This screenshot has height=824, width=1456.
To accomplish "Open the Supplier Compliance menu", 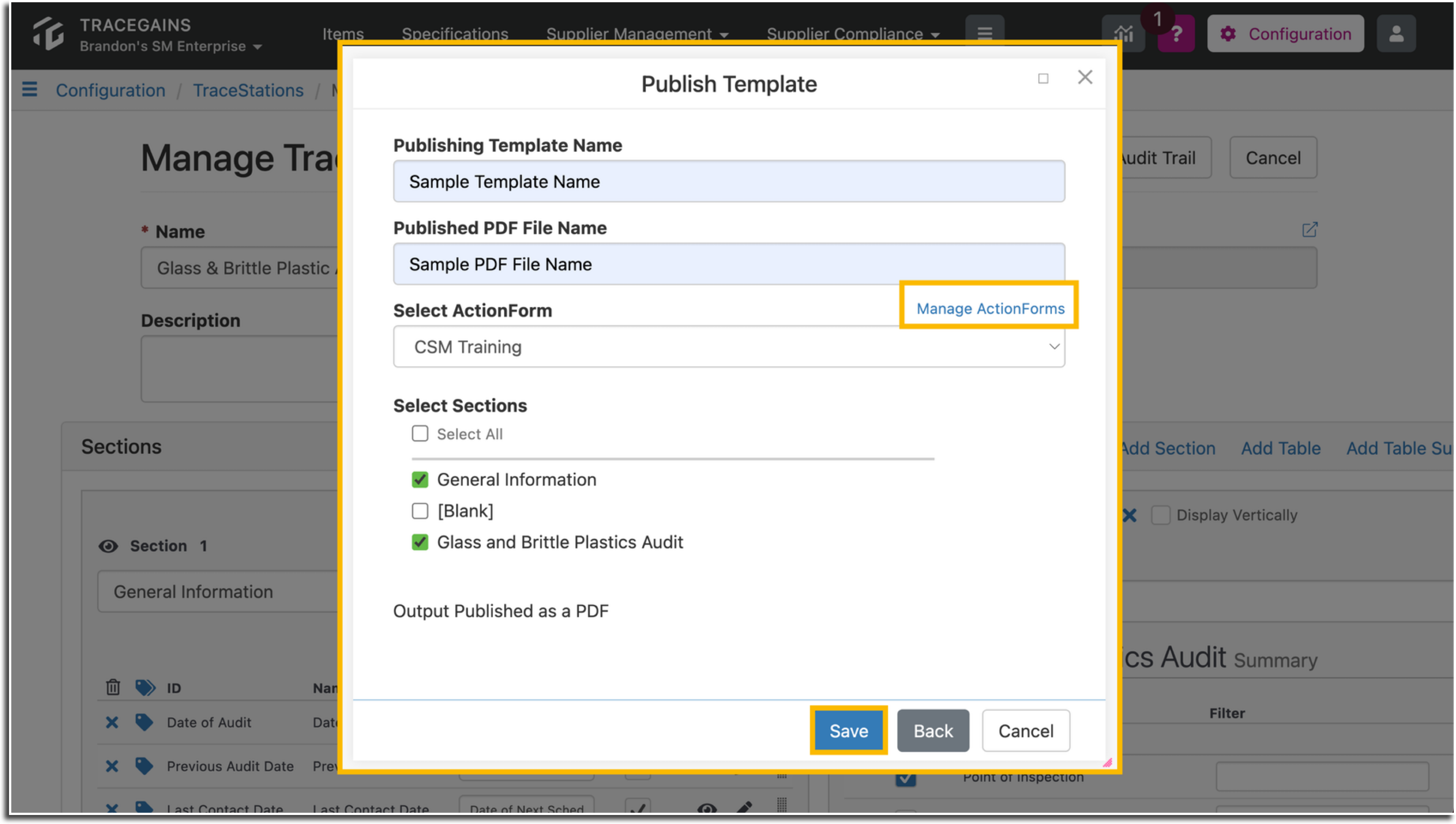I will [x=853, y=34].
